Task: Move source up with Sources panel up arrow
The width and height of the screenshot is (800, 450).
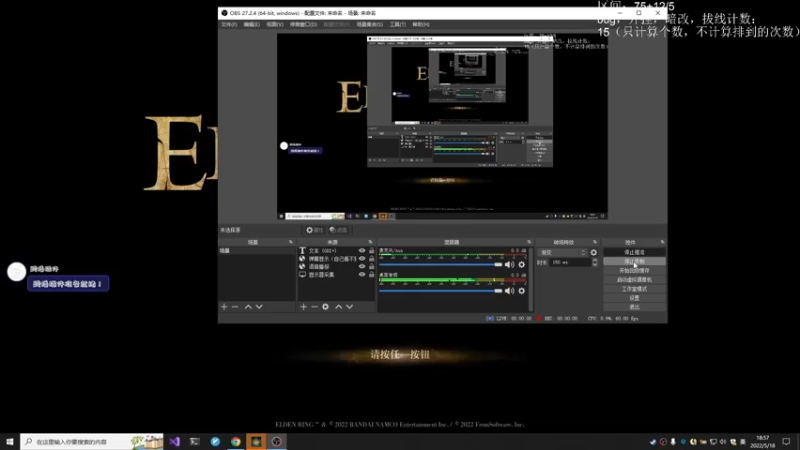Action: [338, 307]
